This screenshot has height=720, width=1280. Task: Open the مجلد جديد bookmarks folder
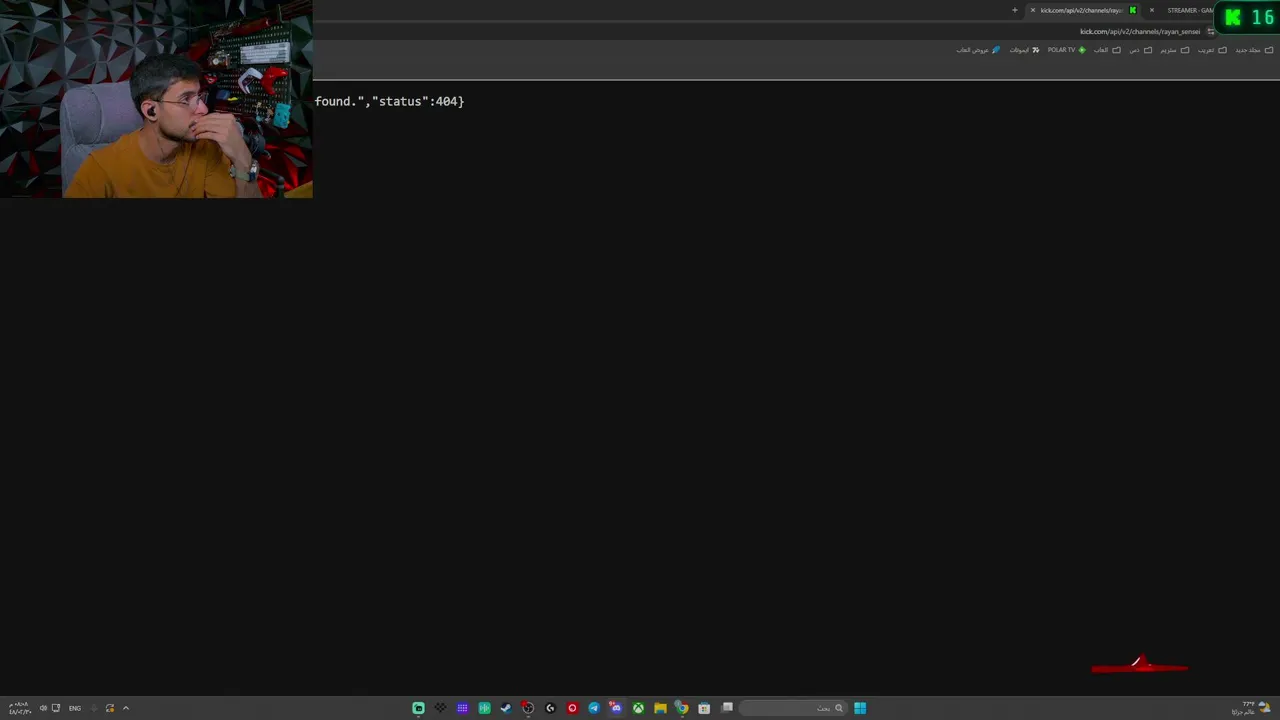point(1255,50)
